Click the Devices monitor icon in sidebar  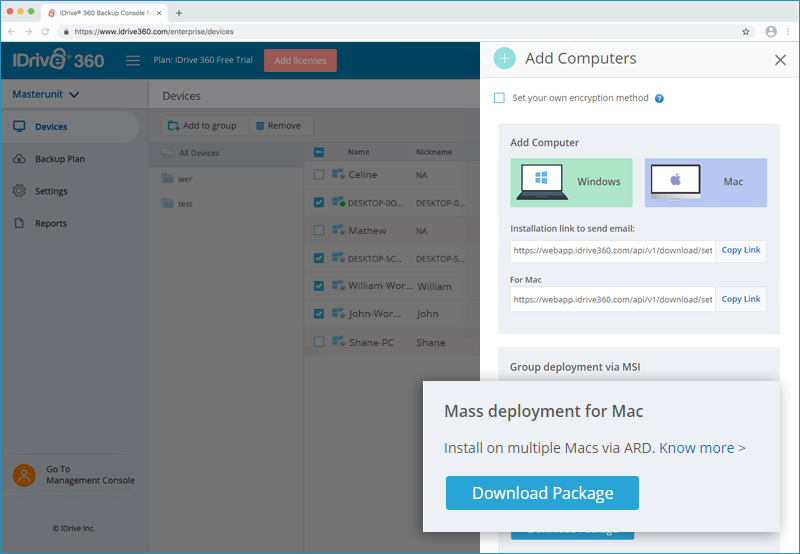[19, 127]
